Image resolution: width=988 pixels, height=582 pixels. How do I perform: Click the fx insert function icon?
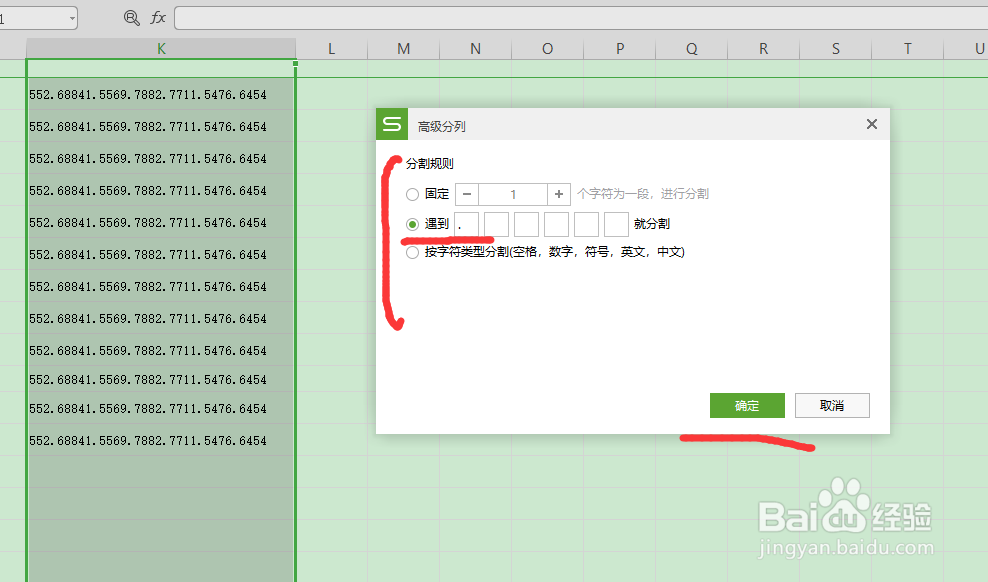pos(158,18)
